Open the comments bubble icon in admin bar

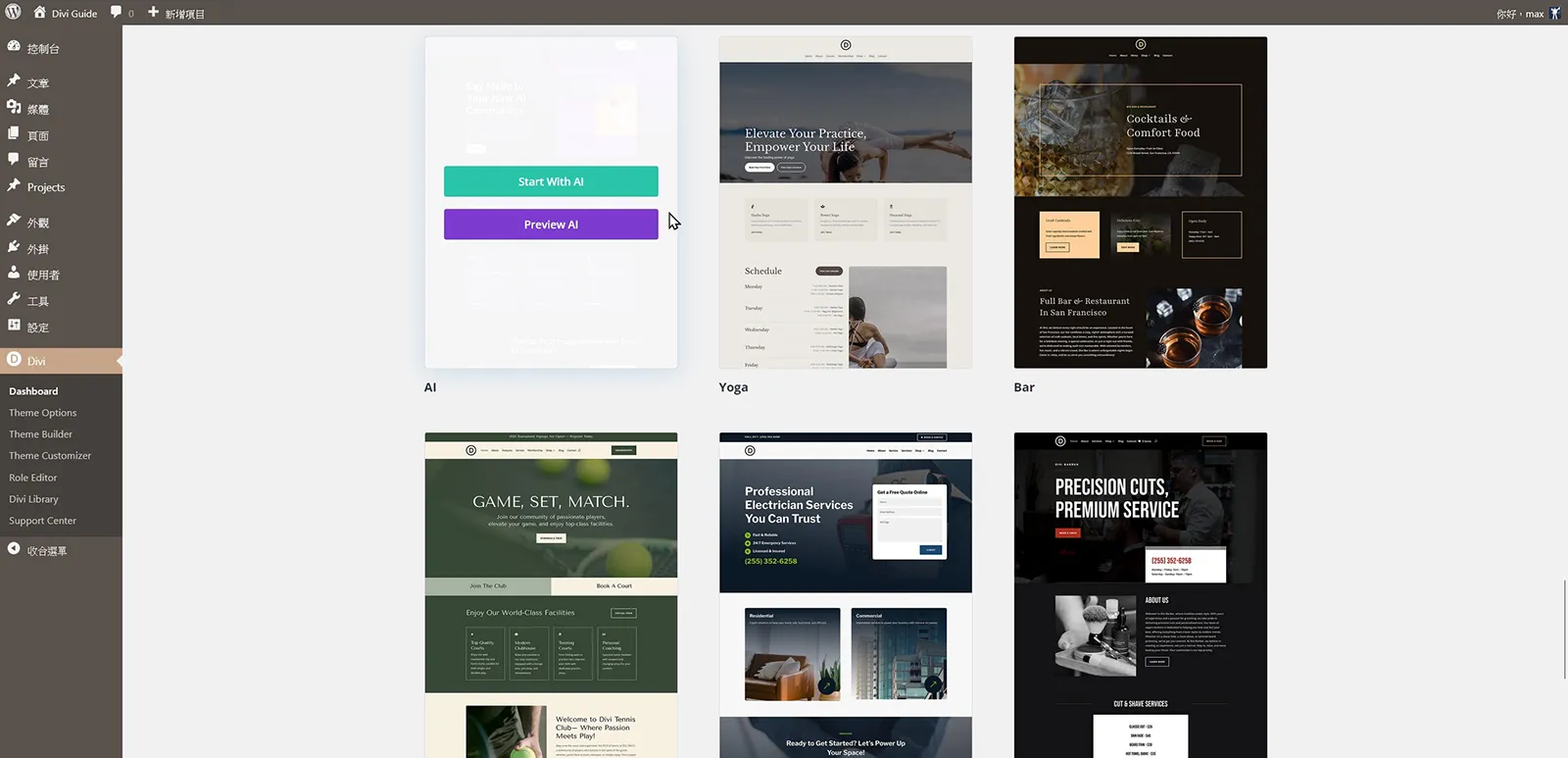point(116,13)
